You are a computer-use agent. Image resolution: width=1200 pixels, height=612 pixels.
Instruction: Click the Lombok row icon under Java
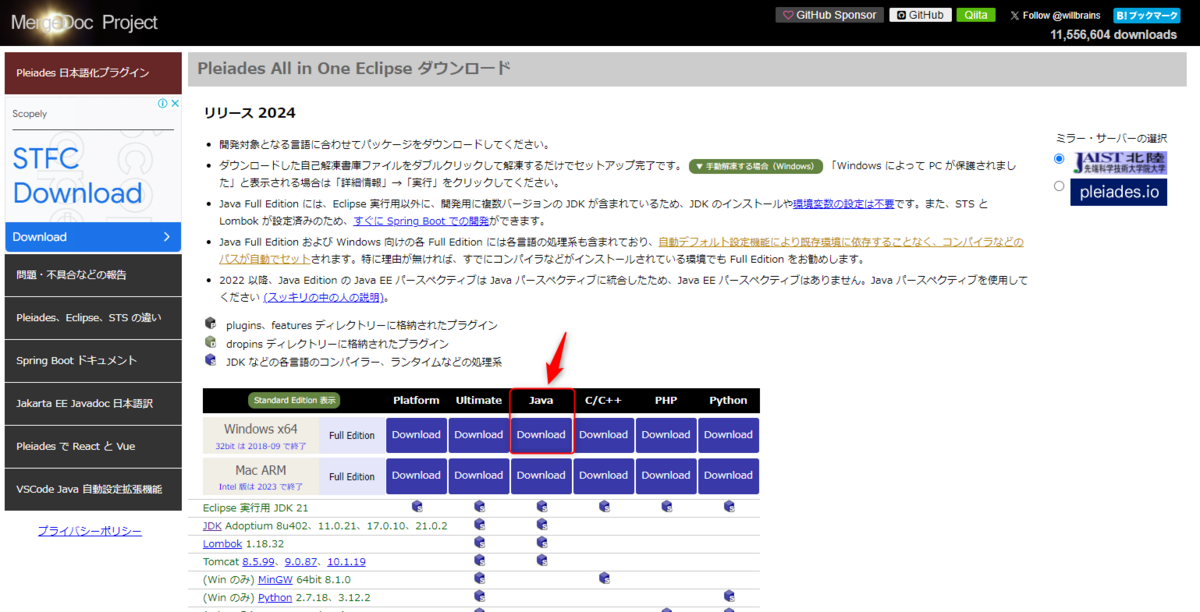pyautogui.click(x=542, y=542)
